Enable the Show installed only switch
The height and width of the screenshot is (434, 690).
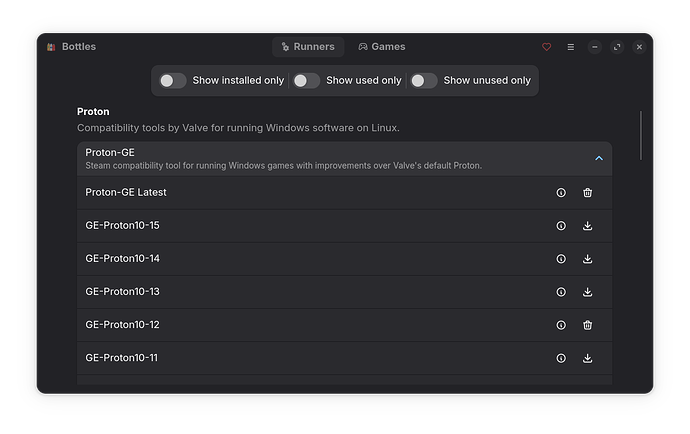coord(172,81)
